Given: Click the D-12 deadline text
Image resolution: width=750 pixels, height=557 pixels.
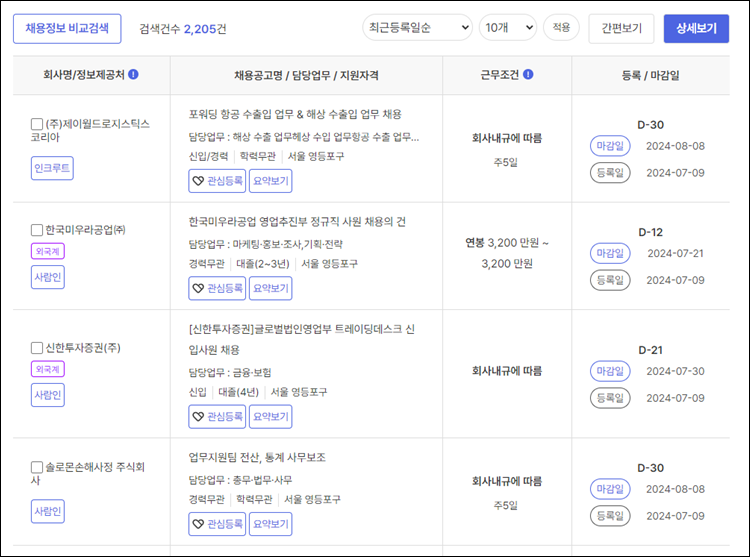Looking at the screenshot, I should [x=651, y=232].
